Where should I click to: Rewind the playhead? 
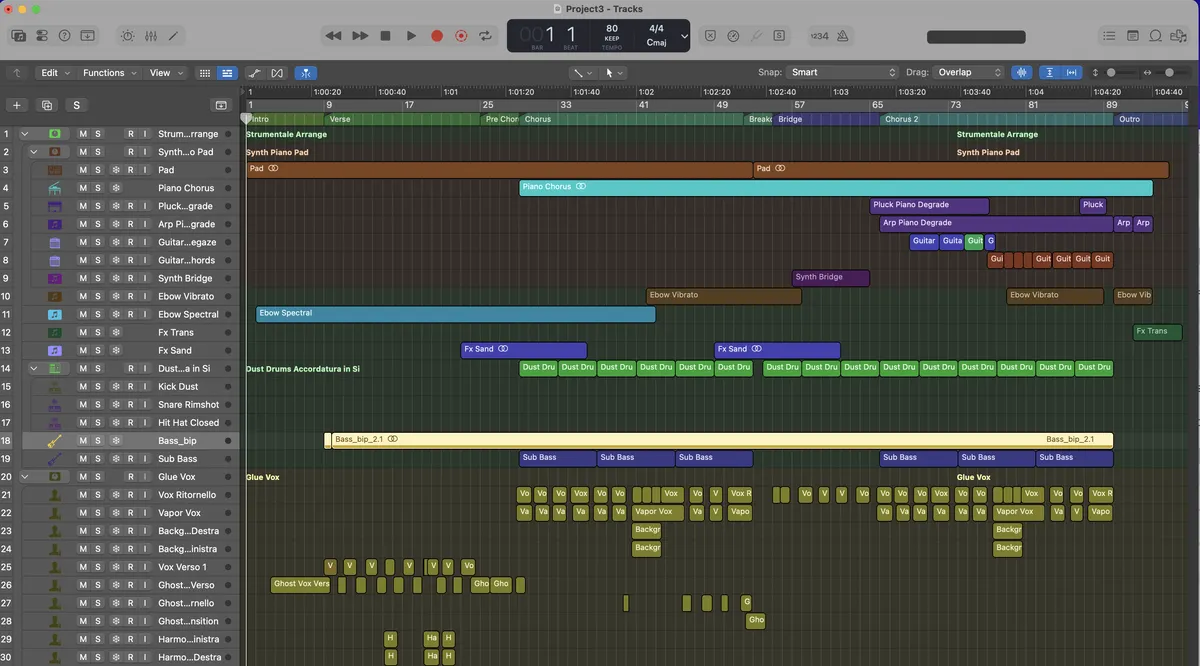(x=333, y=35)
